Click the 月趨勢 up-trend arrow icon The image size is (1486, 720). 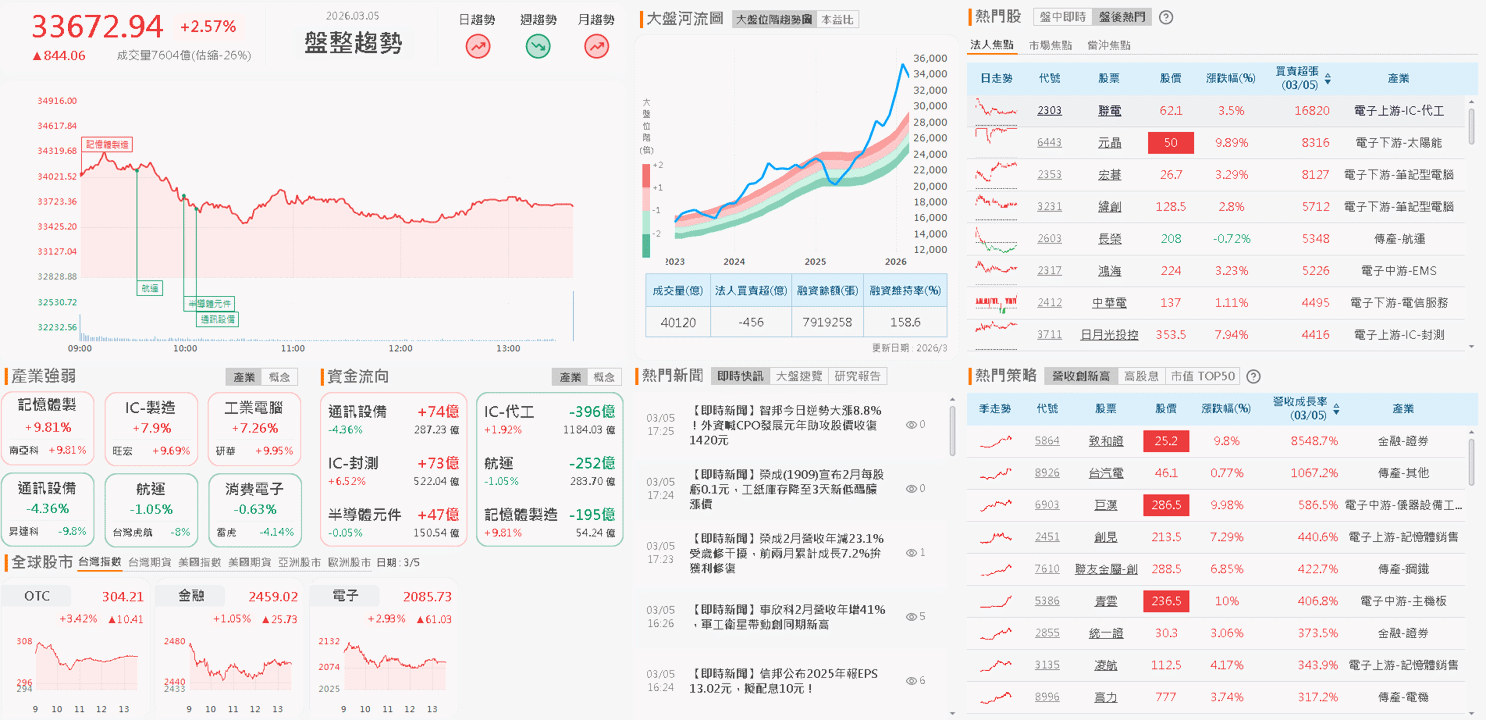pyautogui.click(x=597, y=45)
